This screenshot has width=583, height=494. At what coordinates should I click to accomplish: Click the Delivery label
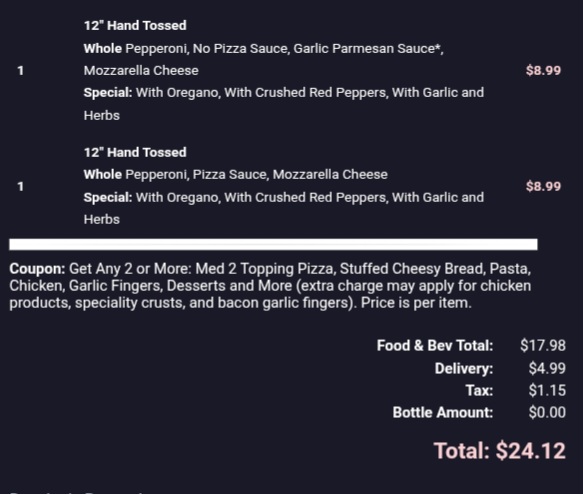(464, 368)
